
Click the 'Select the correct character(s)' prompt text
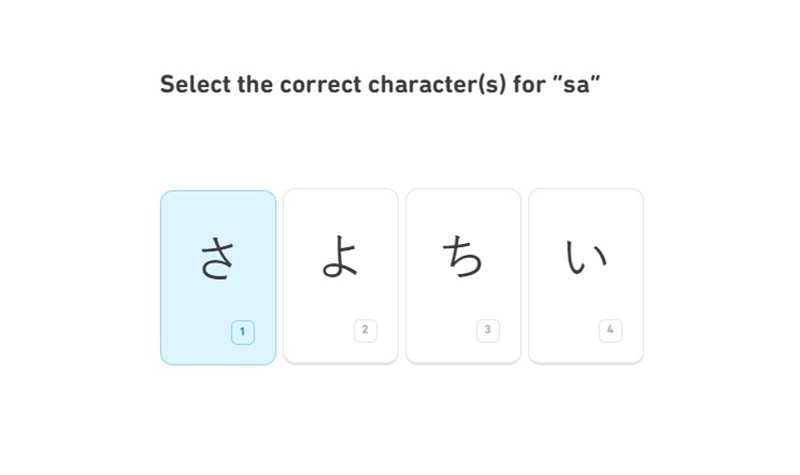click(333, 85)
